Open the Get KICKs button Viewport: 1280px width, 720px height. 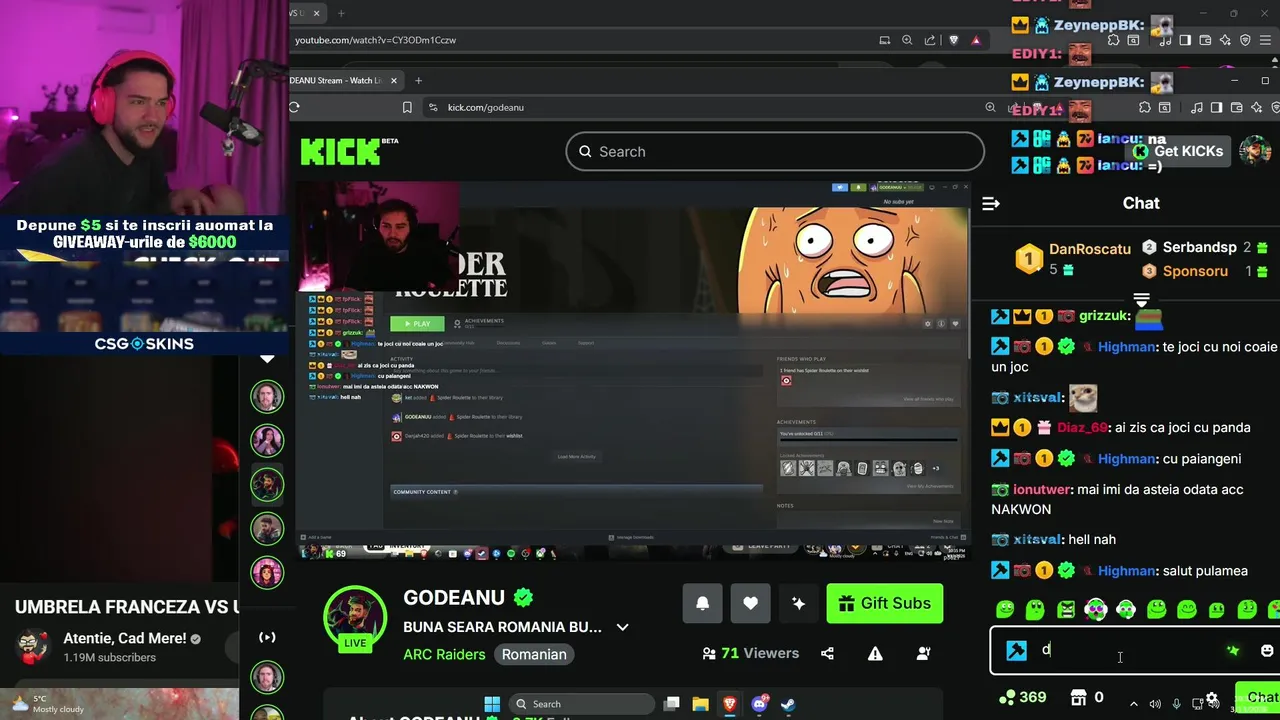click(1178, 151)
